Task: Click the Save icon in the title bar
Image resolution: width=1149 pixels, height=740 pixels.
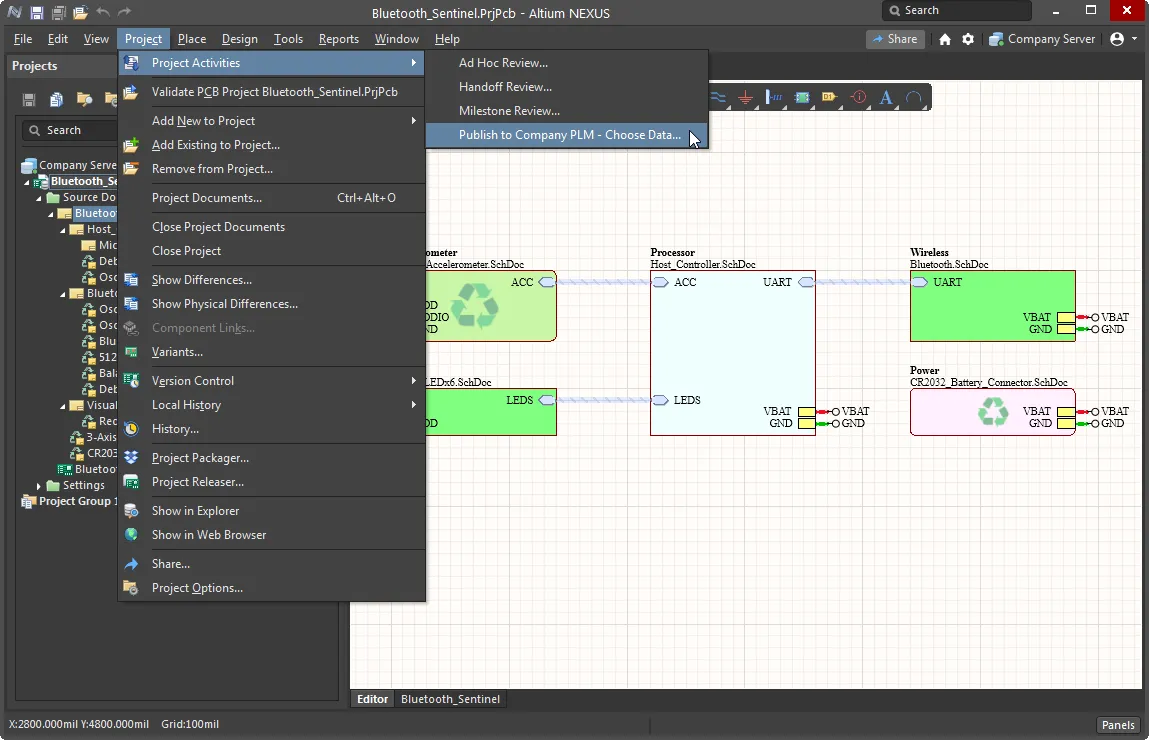Action: (37, 12)
